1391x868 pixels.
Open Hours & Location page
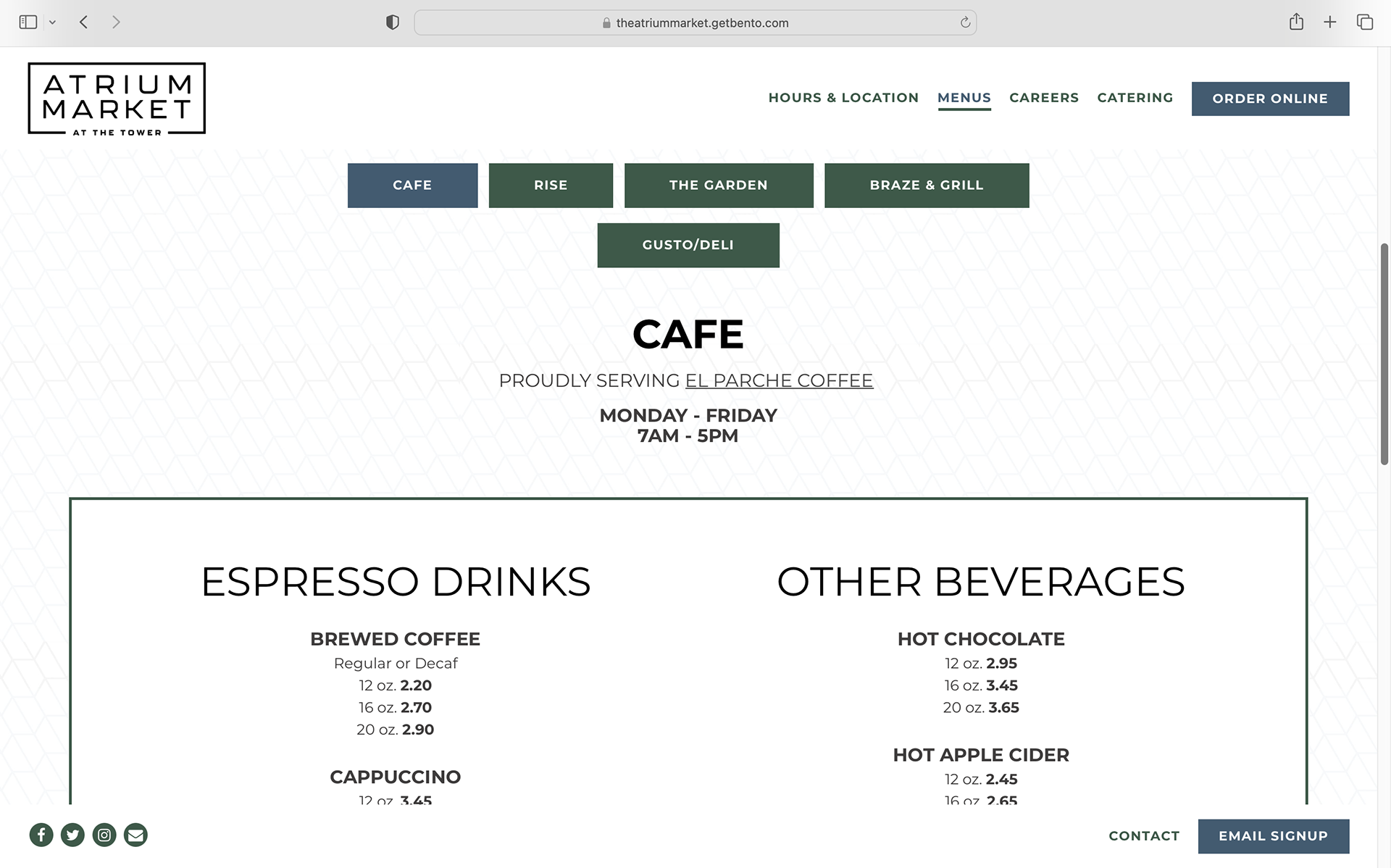pyautogui.click(x=843, y=98)
